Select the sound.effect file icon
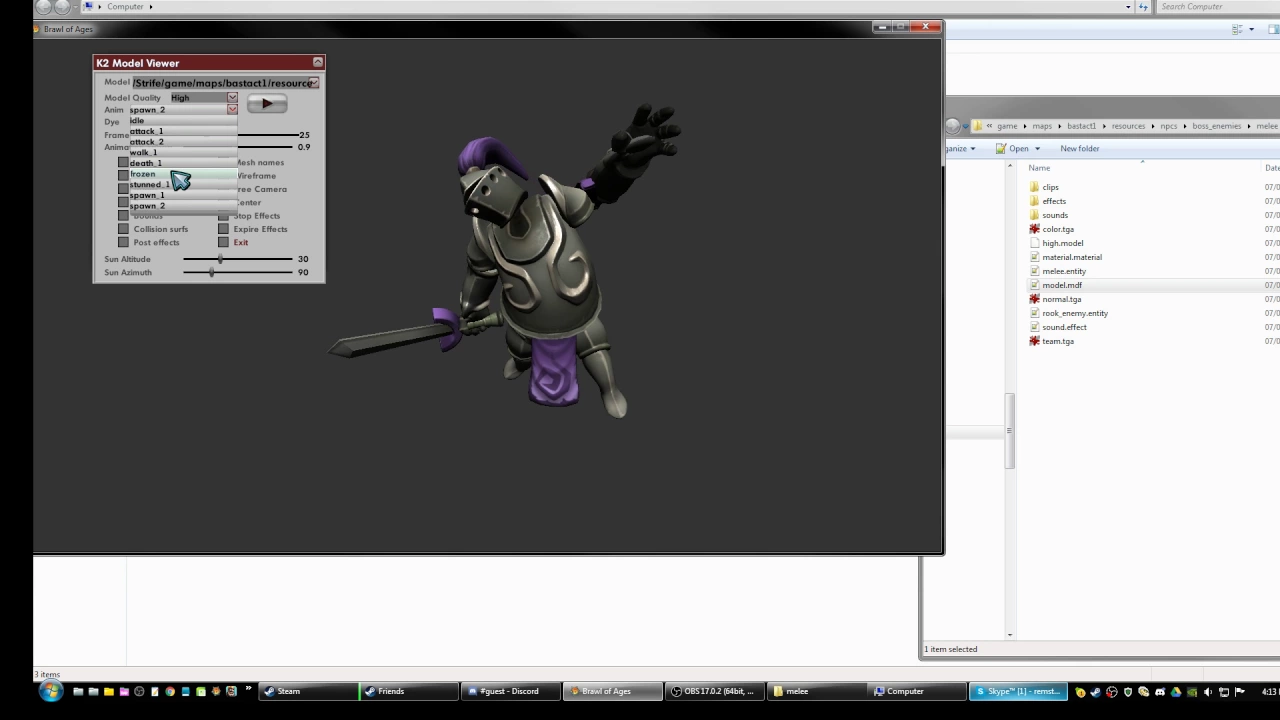The width and height of the screenshot is (1280, 720). pos(1035,327)
